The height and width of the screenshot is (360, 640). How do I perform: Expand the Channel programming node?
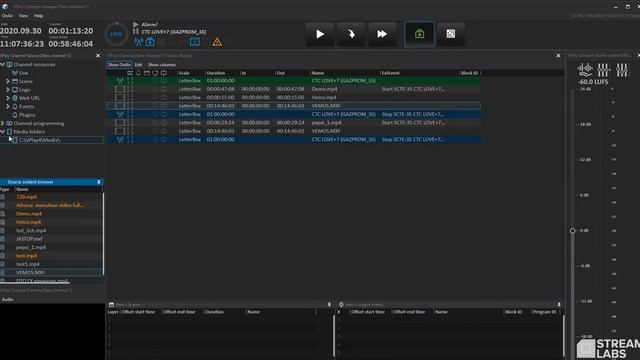tap(3, 123)
